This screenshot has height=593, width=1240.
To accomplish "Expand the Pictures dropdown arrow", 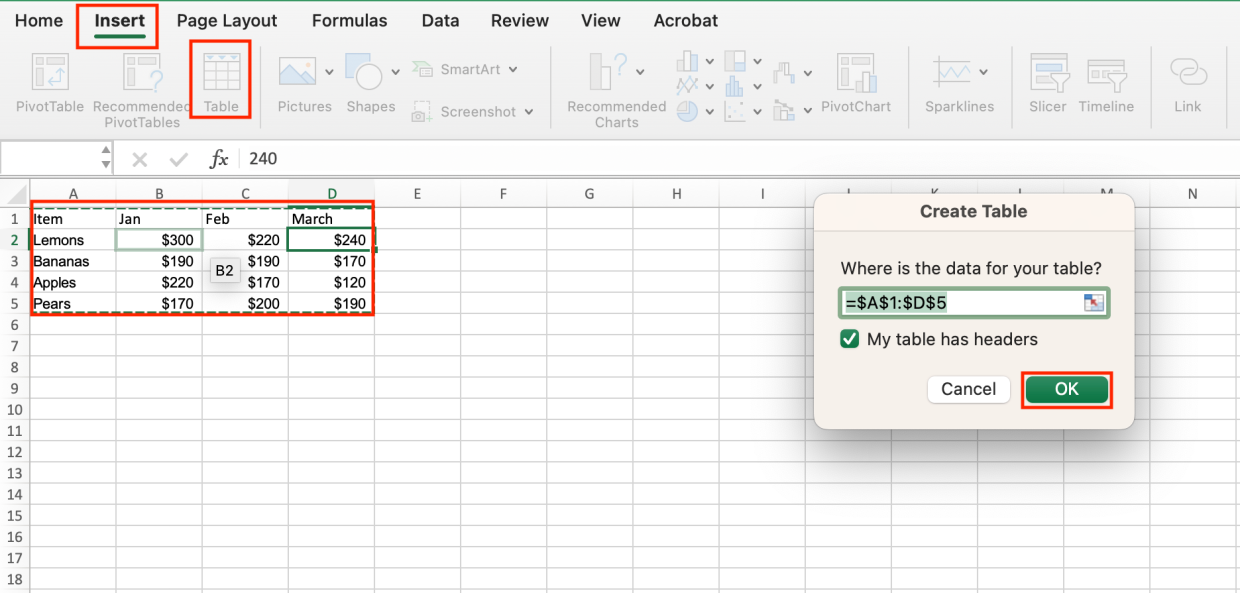I will 329,73.
